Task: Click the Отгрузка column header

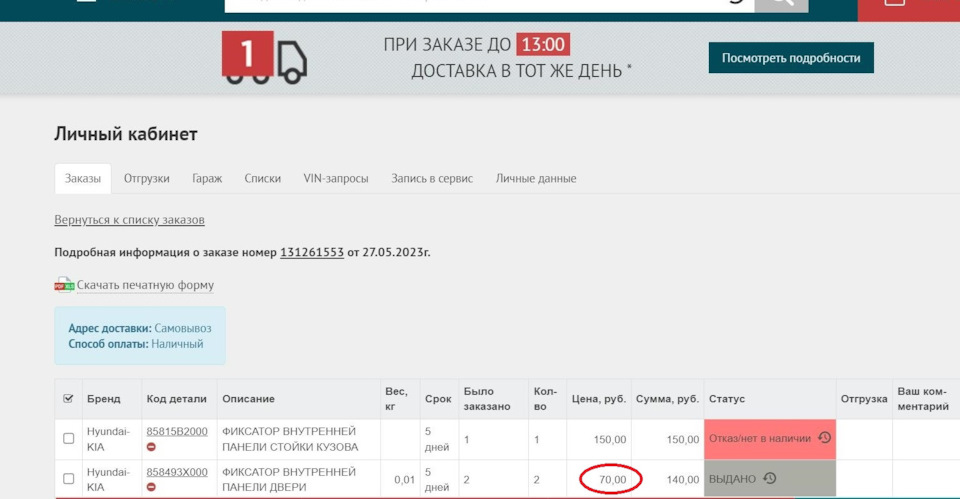Action: 864,399
